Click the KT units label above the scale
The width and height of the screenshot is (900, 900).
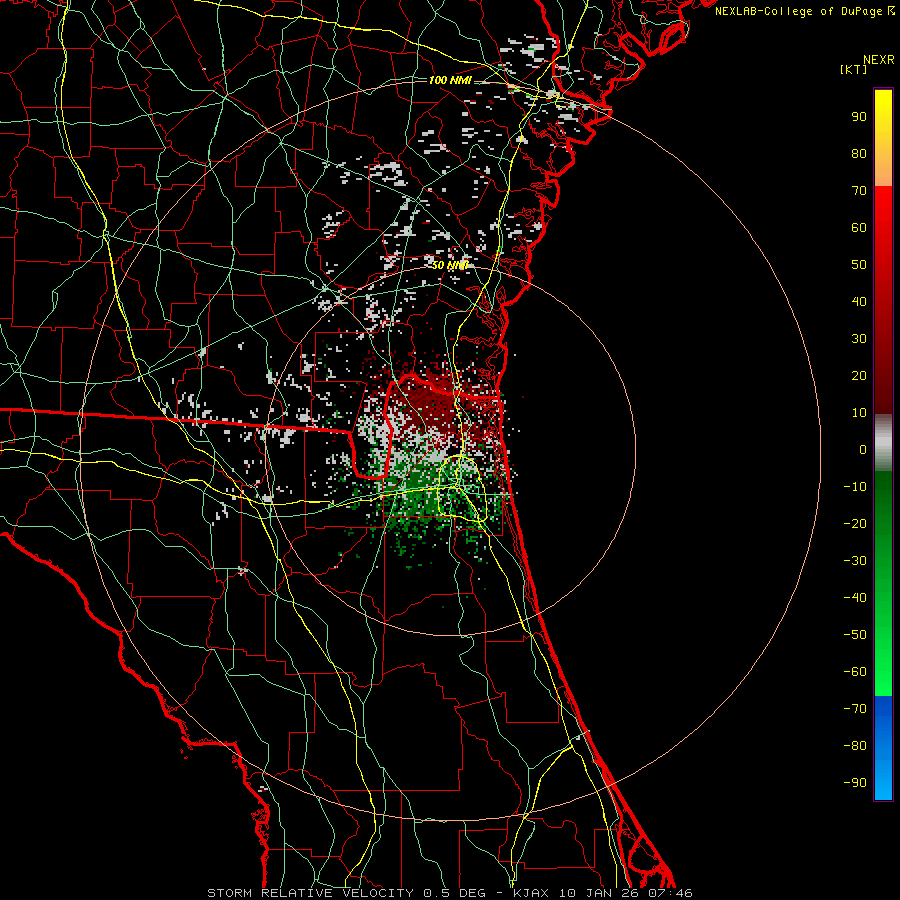(854, 69)
